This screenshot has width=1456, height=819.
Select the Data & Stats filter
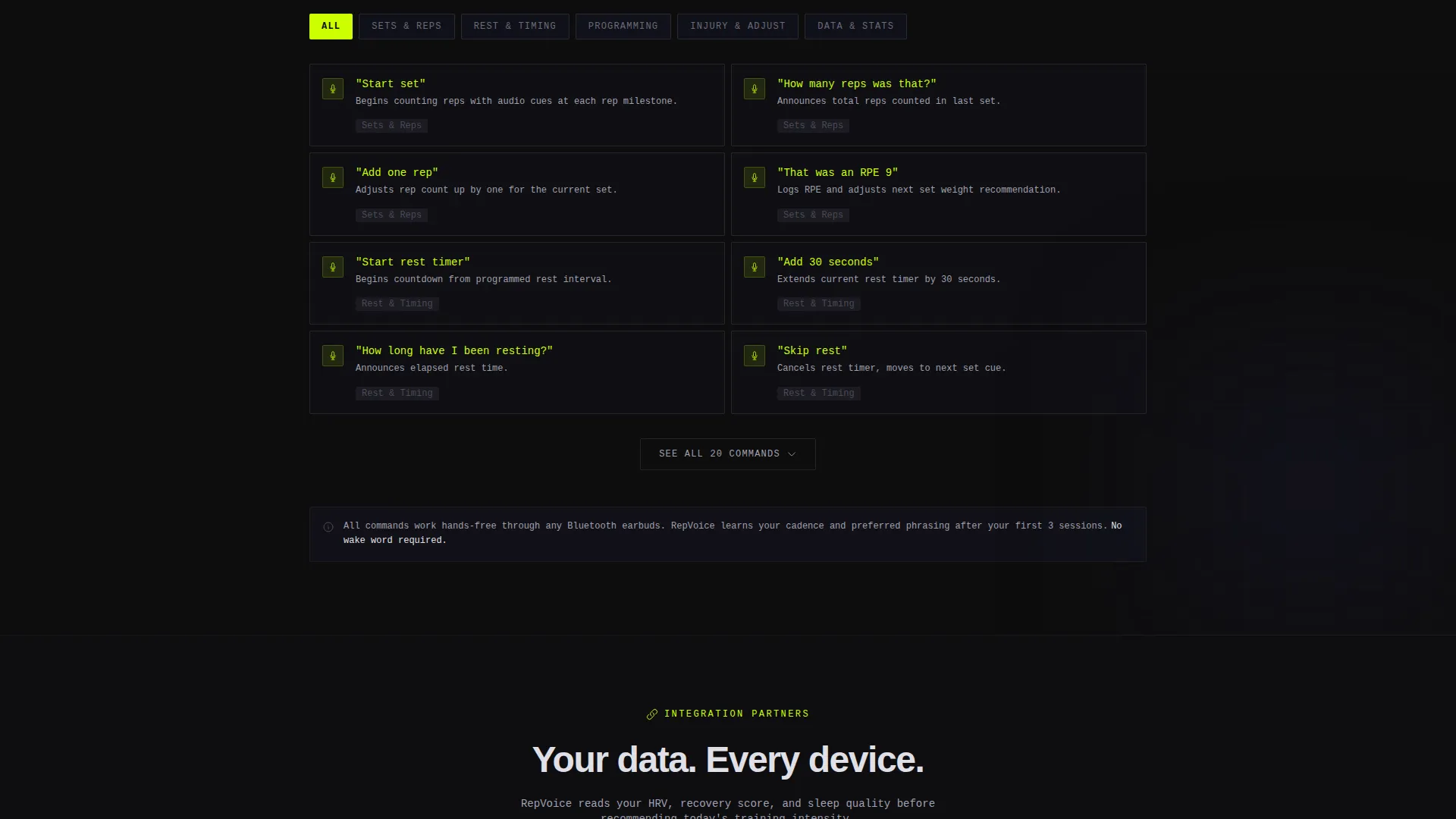coord(855,27)
